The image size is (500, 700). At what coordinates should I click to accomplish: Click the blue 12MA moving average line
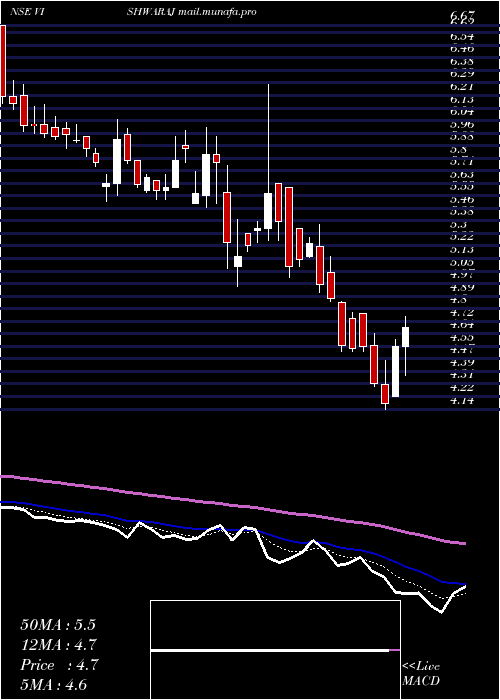click(x=233, y=531)
